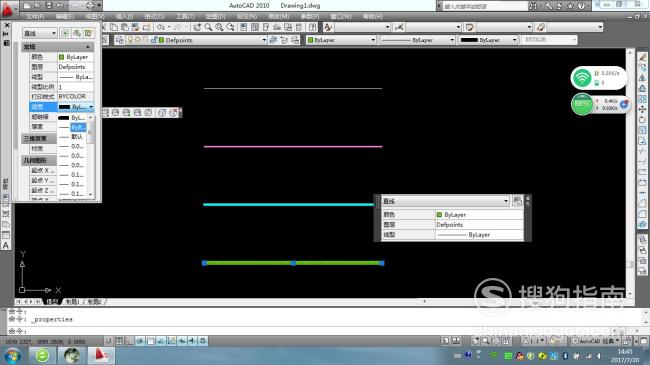Click the Paste icon in standard toolbar
Viewport: 650px width, 365px height.
pos(125,27)
